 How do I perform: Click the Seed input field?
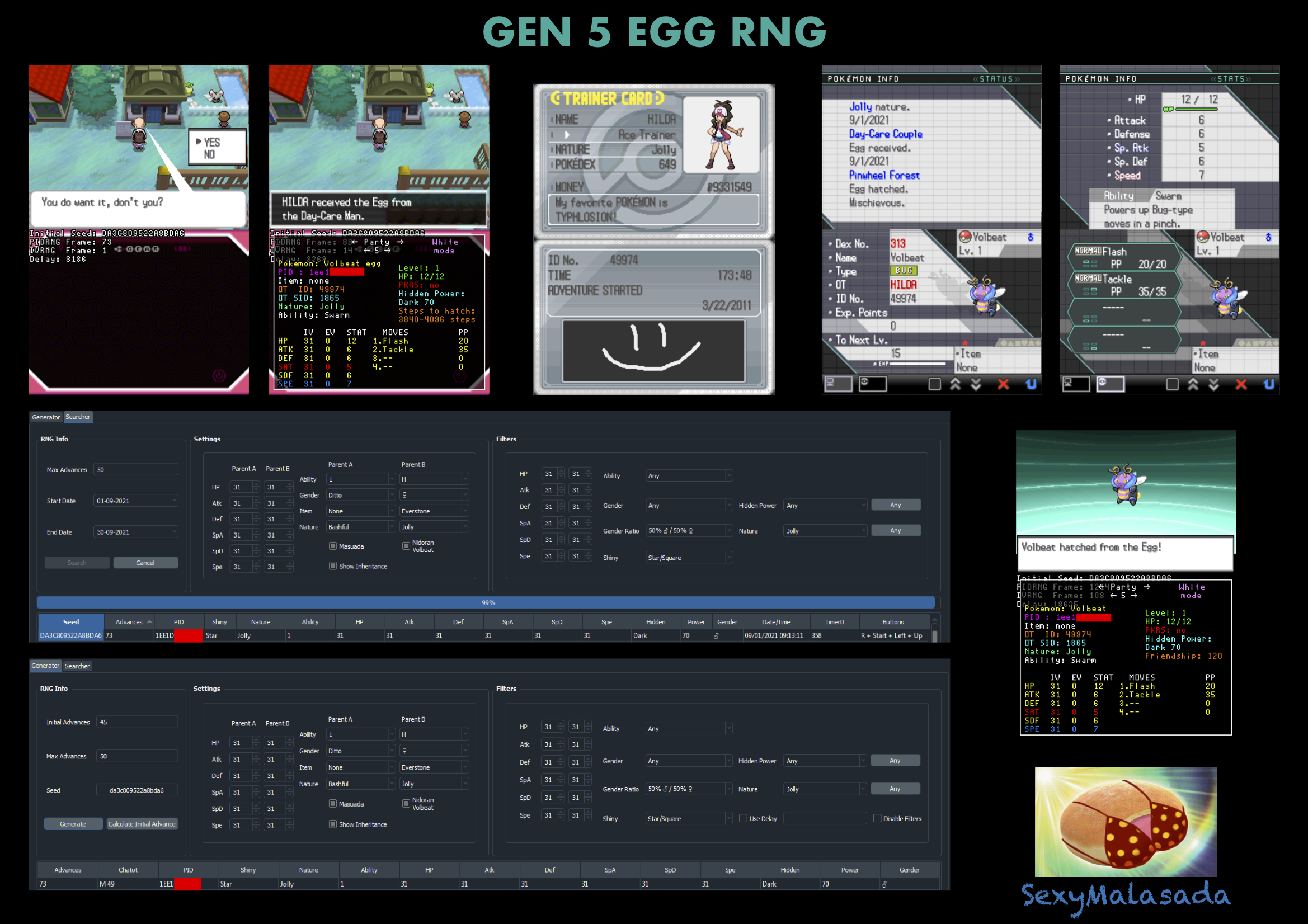click(x=137, y=790)
